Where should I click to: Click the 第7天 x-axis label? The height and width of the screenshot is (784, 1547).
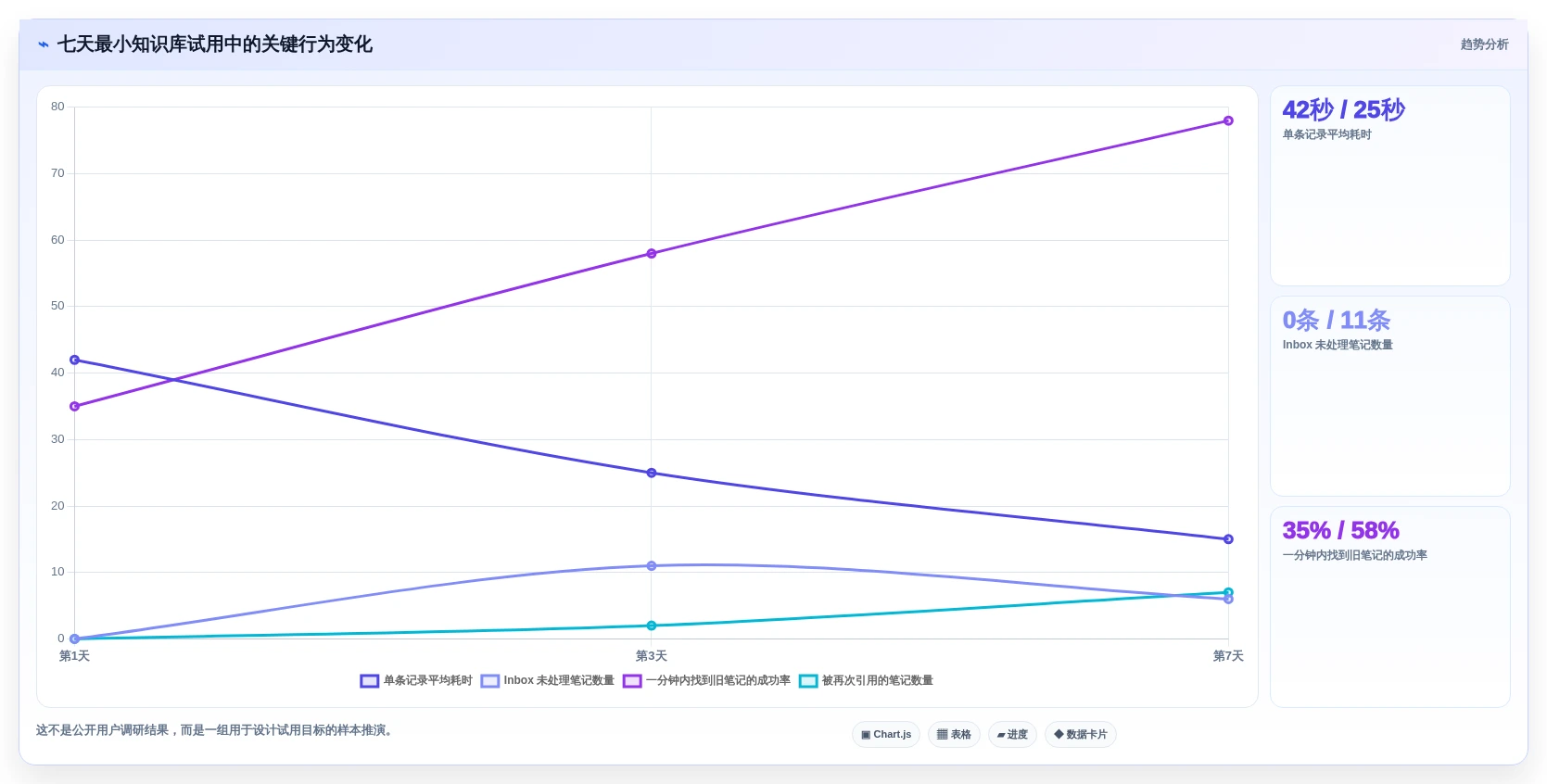click(1228, 656)
